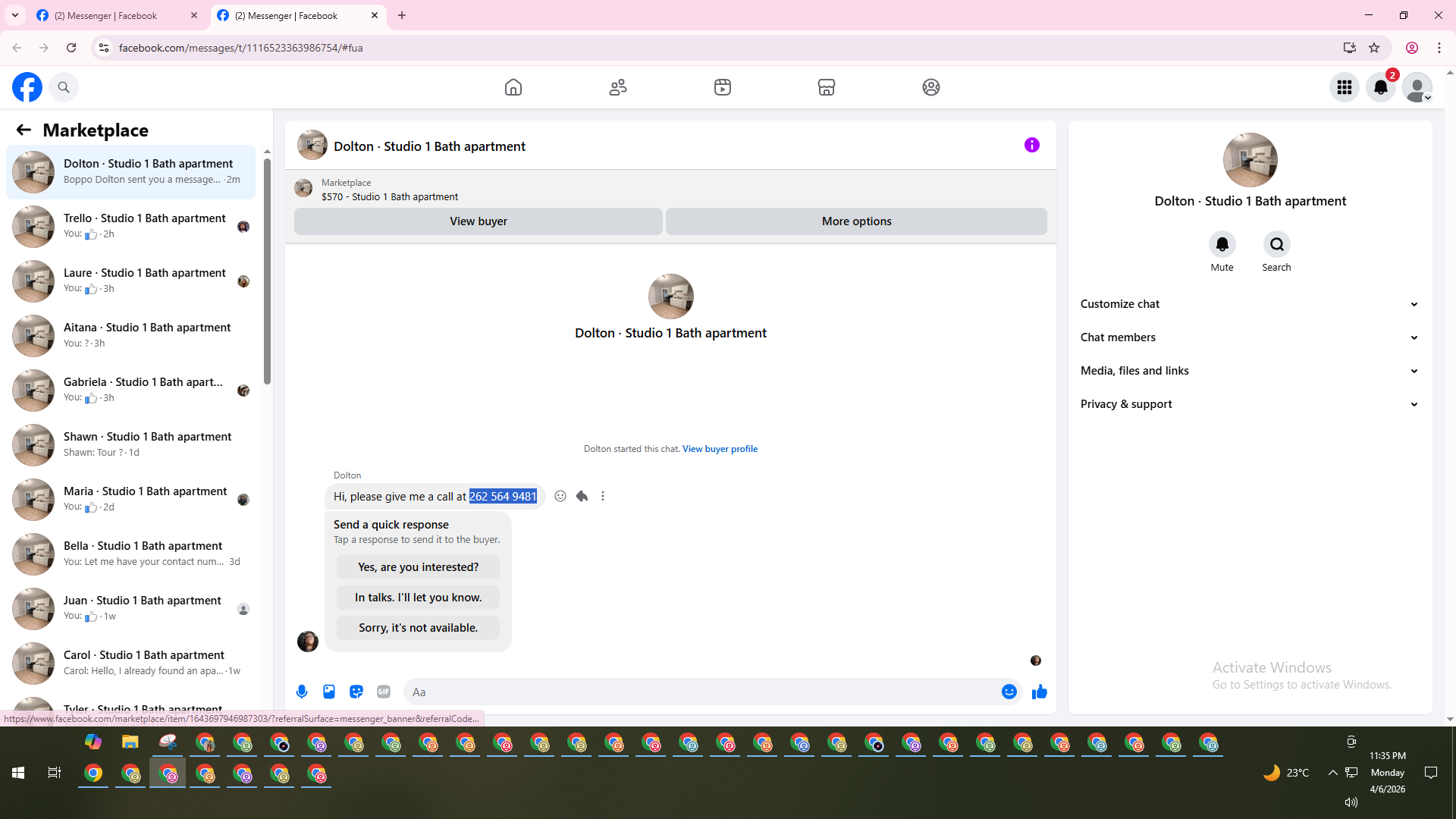Choose a GIF

384,692
